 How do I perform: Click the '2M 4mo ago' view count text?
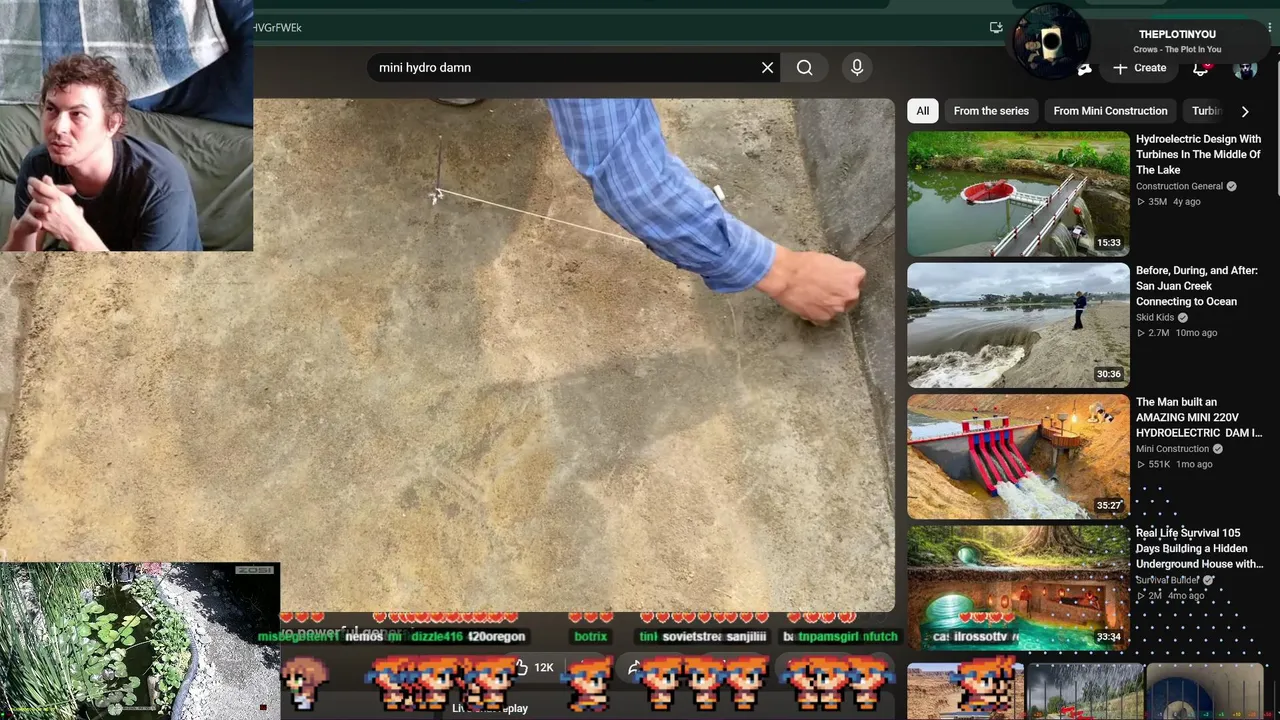(1170, 596)
